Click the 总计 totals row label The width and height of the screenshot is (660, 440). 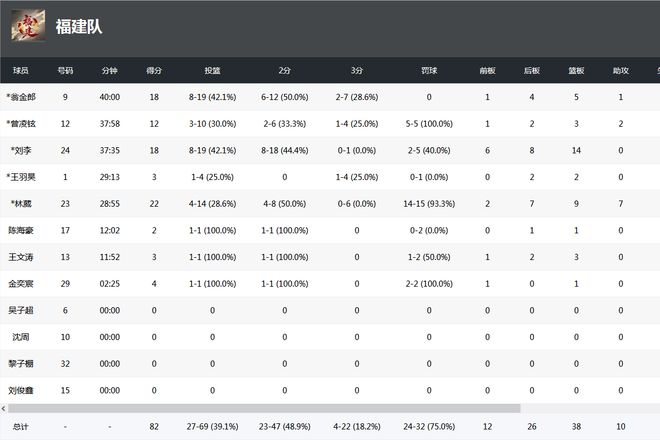click(x=21, y=427)
